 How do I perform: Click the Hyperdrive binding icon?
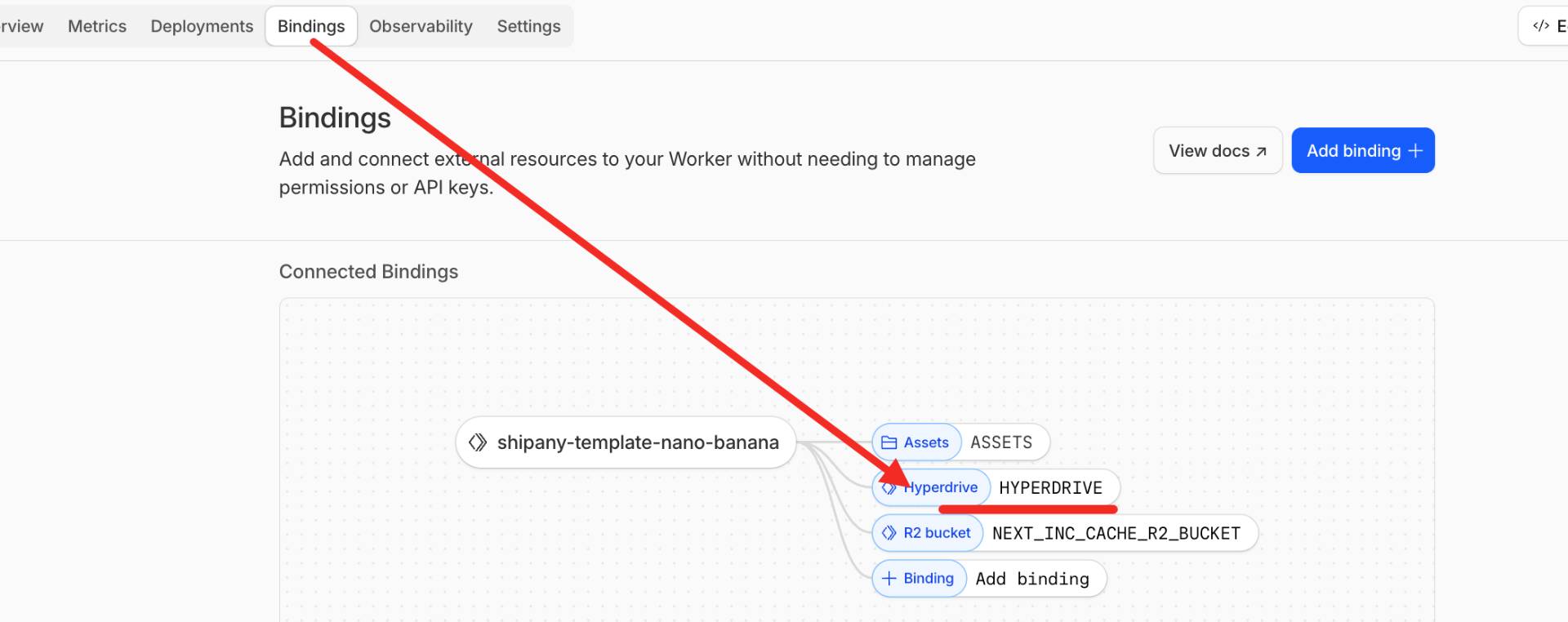tap(889, 488)
